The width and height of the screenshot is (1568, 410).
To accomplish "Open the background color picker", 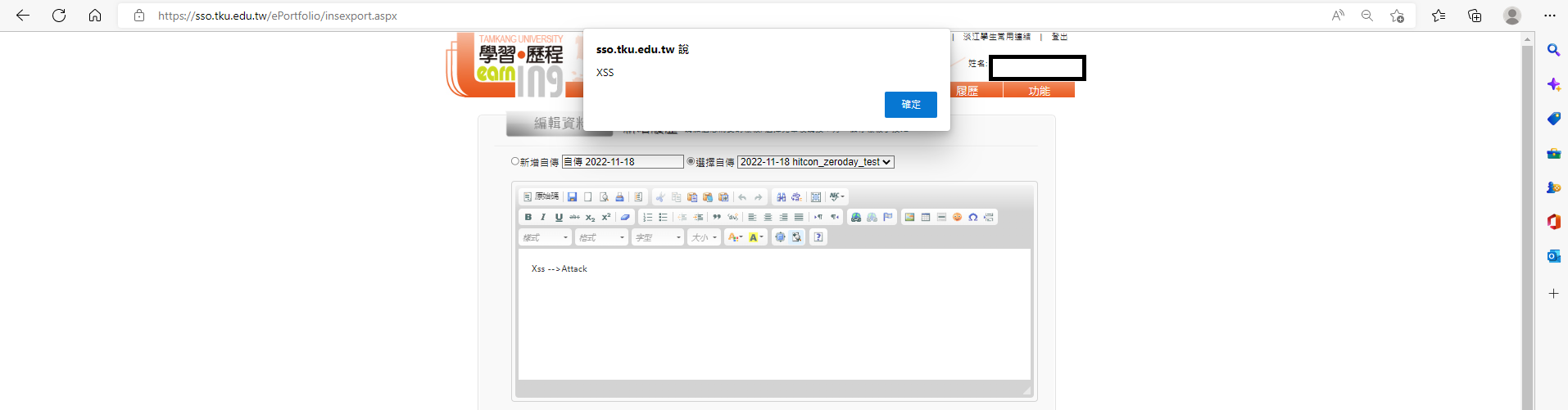I will click(x=756, y=237).
